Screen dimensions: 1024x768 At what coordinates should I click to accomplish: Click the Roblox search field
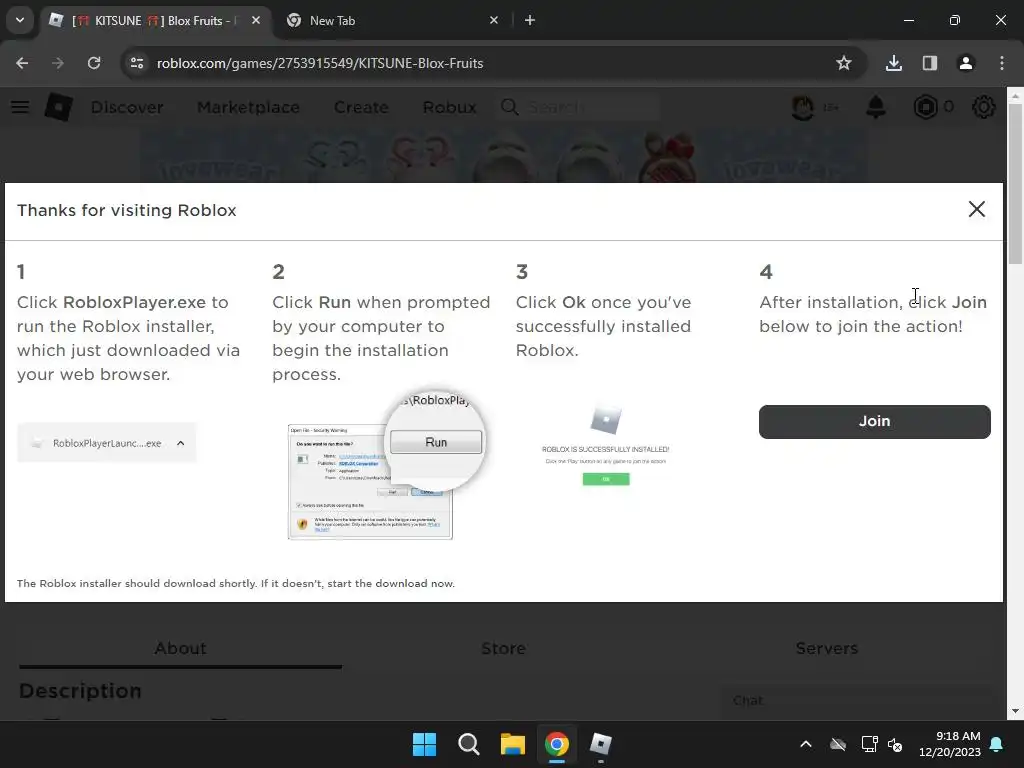click(x=579, y=107)
